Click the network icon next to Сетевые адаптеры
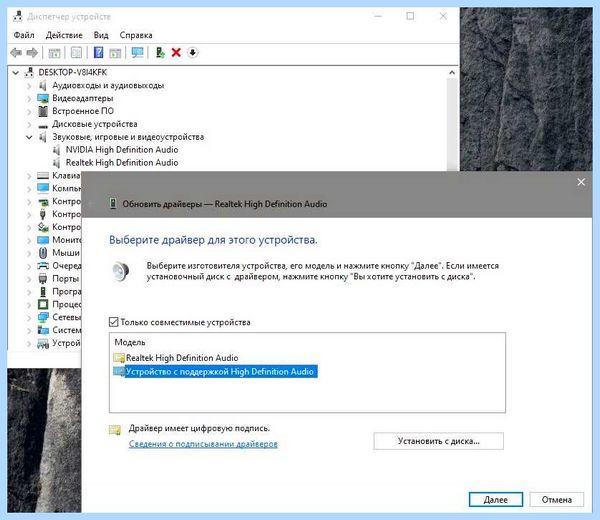Viewport: 600px width, 520px height. pos(43,317)
